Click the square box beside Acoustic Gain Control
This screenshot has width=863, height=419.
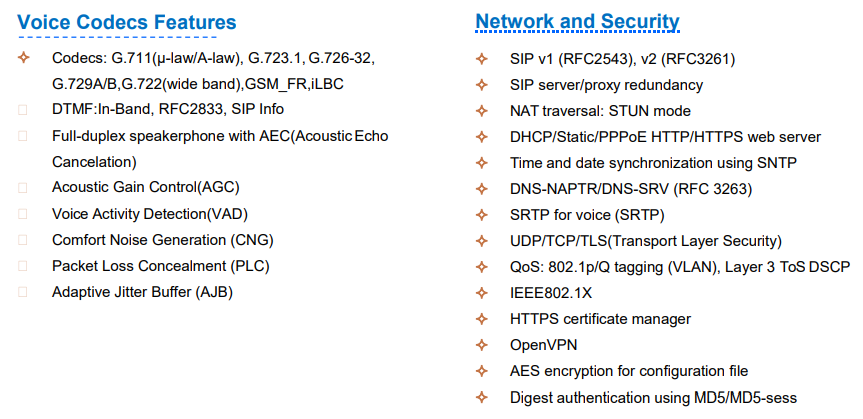[23, 188]
